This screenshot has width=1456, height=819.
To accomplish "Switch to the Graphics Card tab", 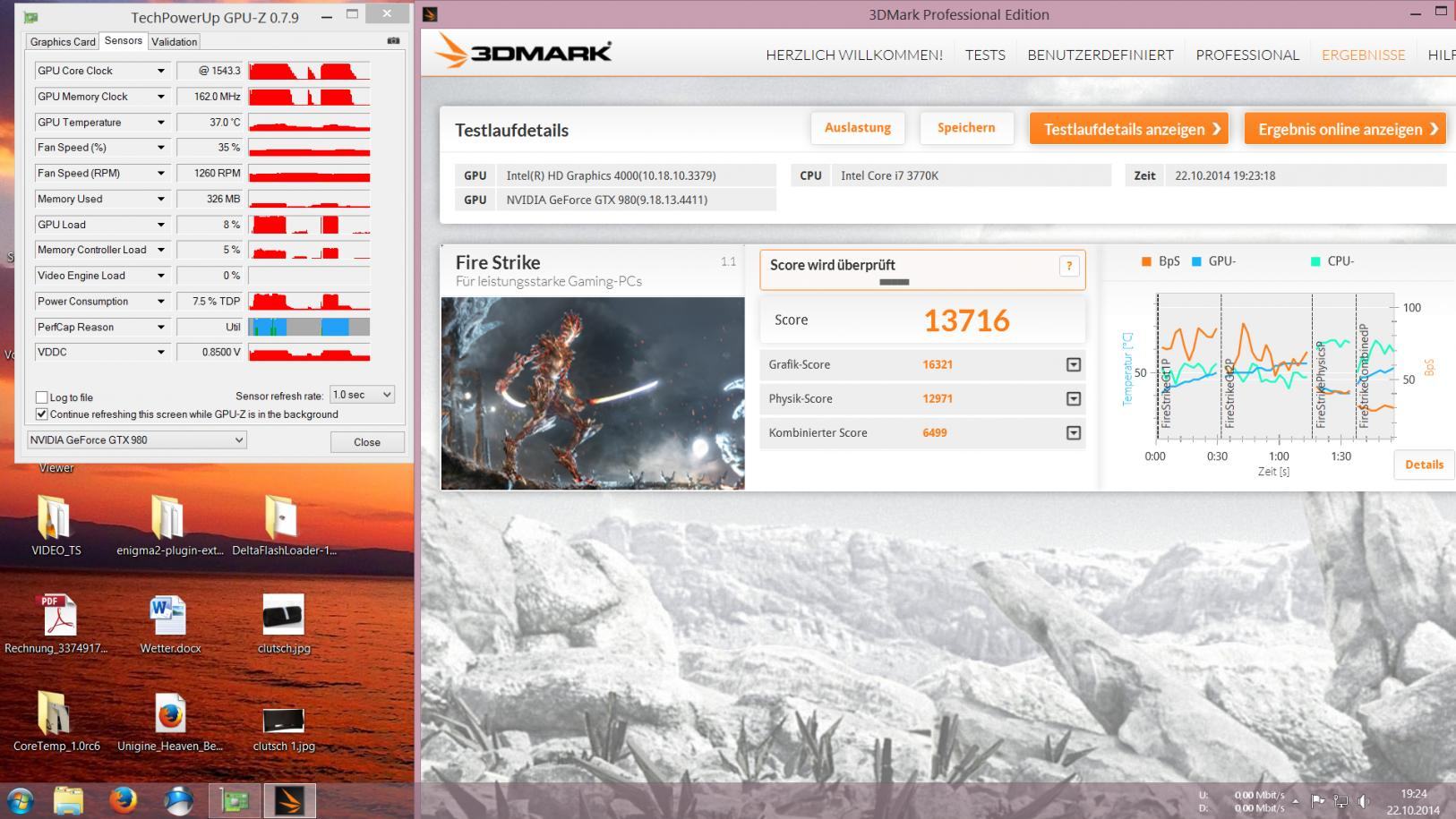I will pos(62,42).
